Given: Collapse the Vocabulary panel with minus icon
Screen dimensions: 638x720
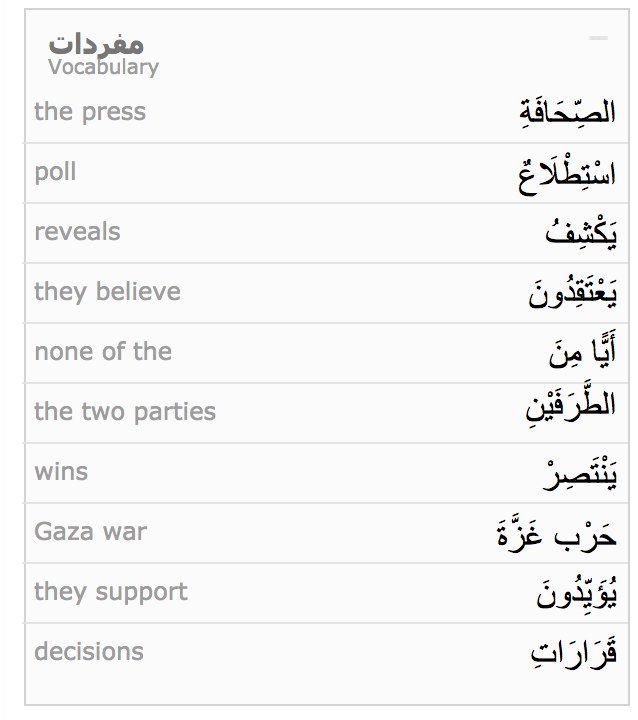Looking at the screenshot, I should 599,39.
